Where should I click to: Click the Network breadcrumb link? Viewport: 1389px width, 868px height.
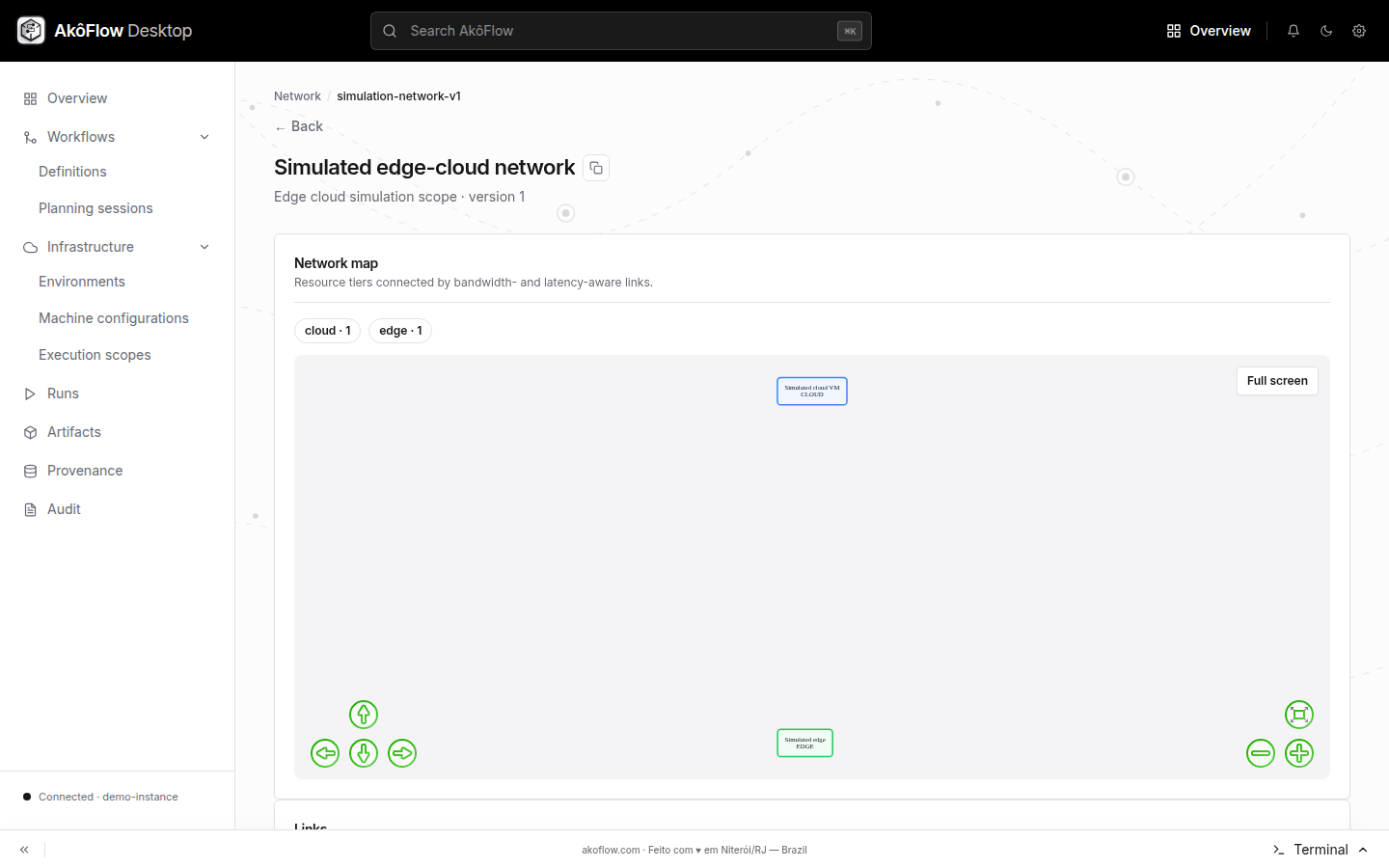pos(297,96)
